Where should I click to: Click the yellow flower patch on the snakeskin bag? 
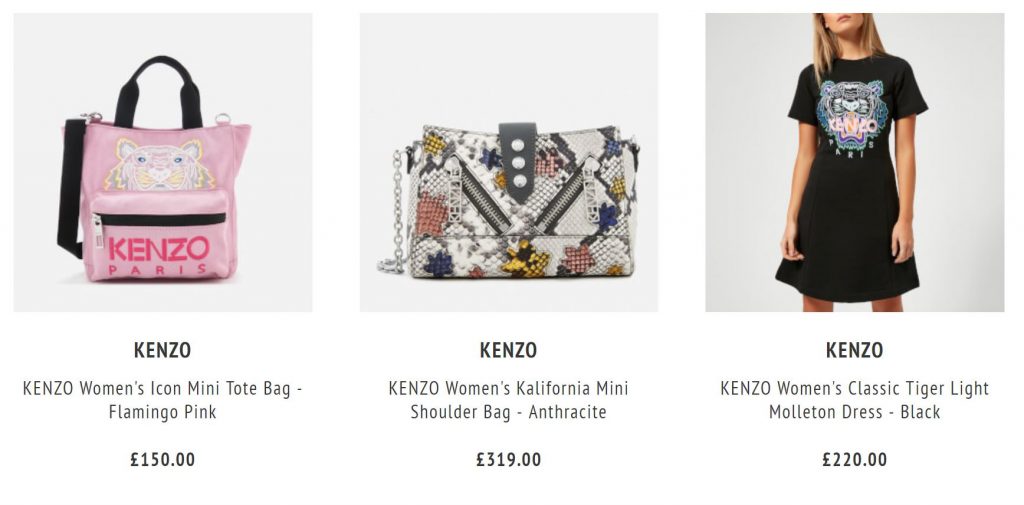click(526, 260)
